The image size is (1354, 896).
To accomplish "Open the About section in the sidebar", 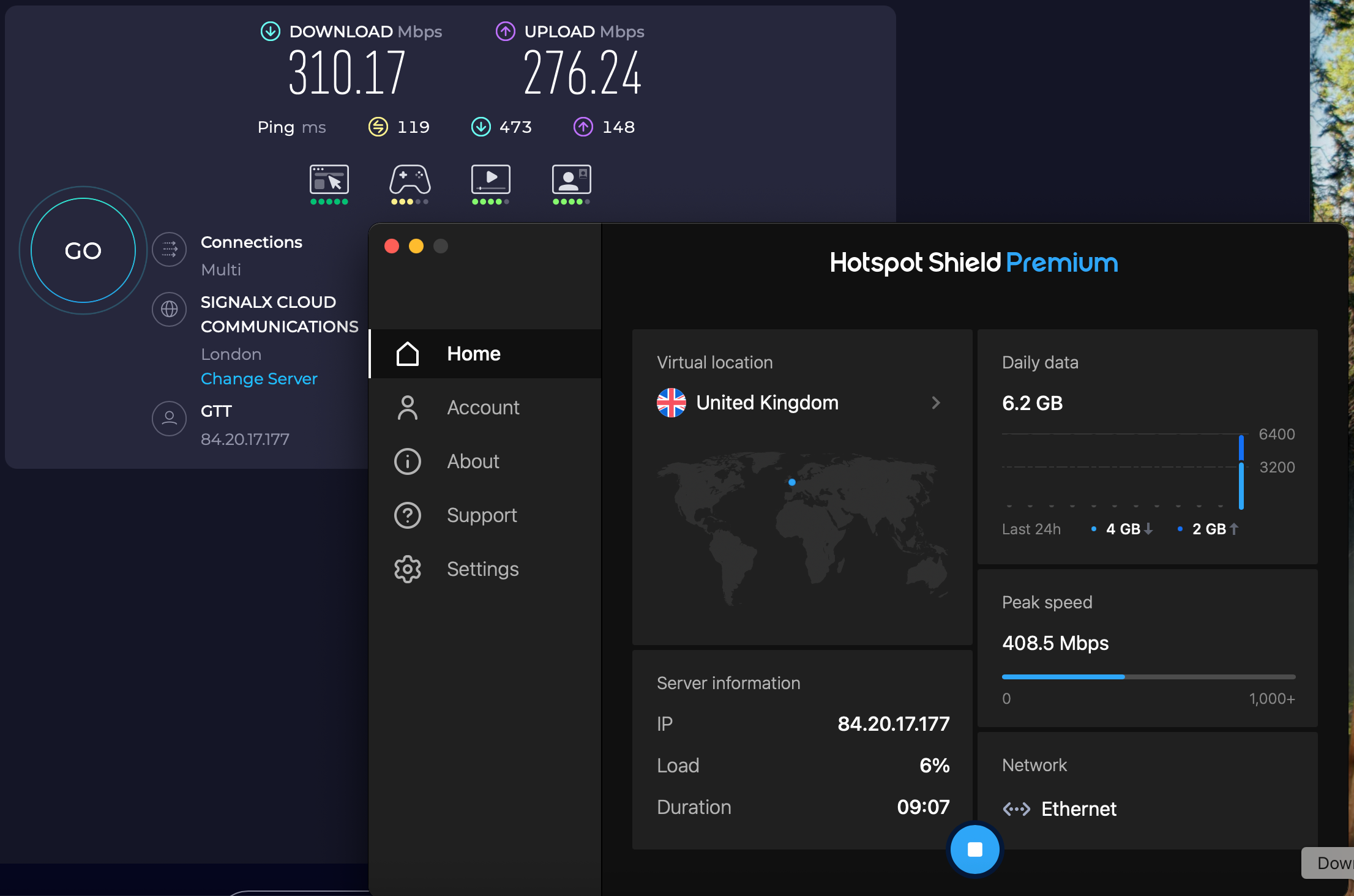I will pos(485,461).
